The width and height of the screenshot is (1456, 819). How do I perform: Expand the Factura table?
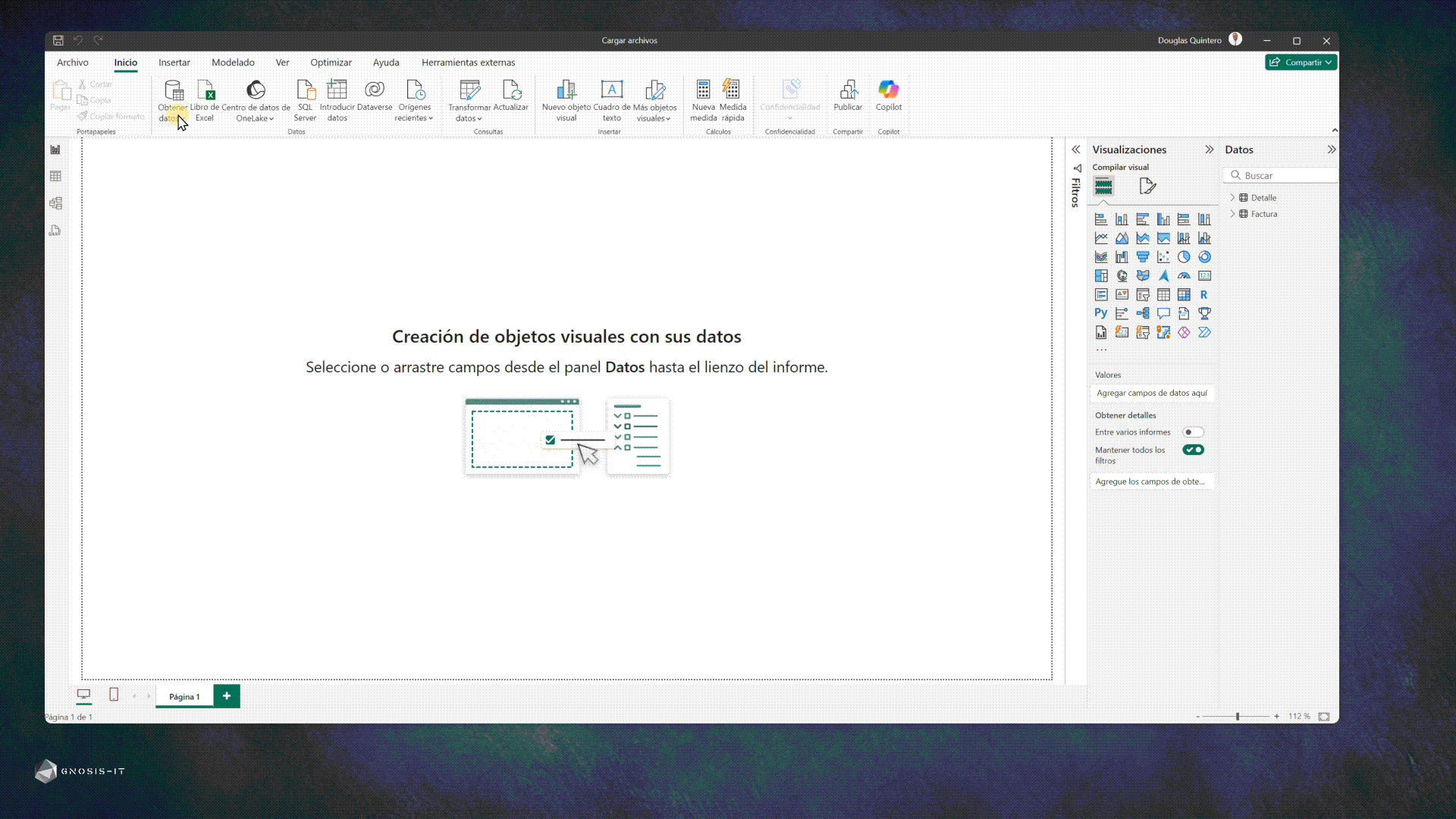[1232, 214]
